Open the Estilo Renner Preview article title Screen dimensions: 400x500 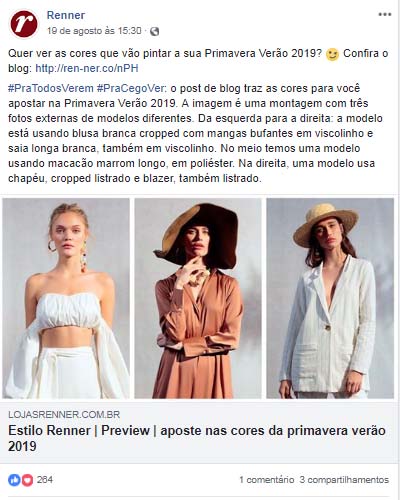click(197, 438)
